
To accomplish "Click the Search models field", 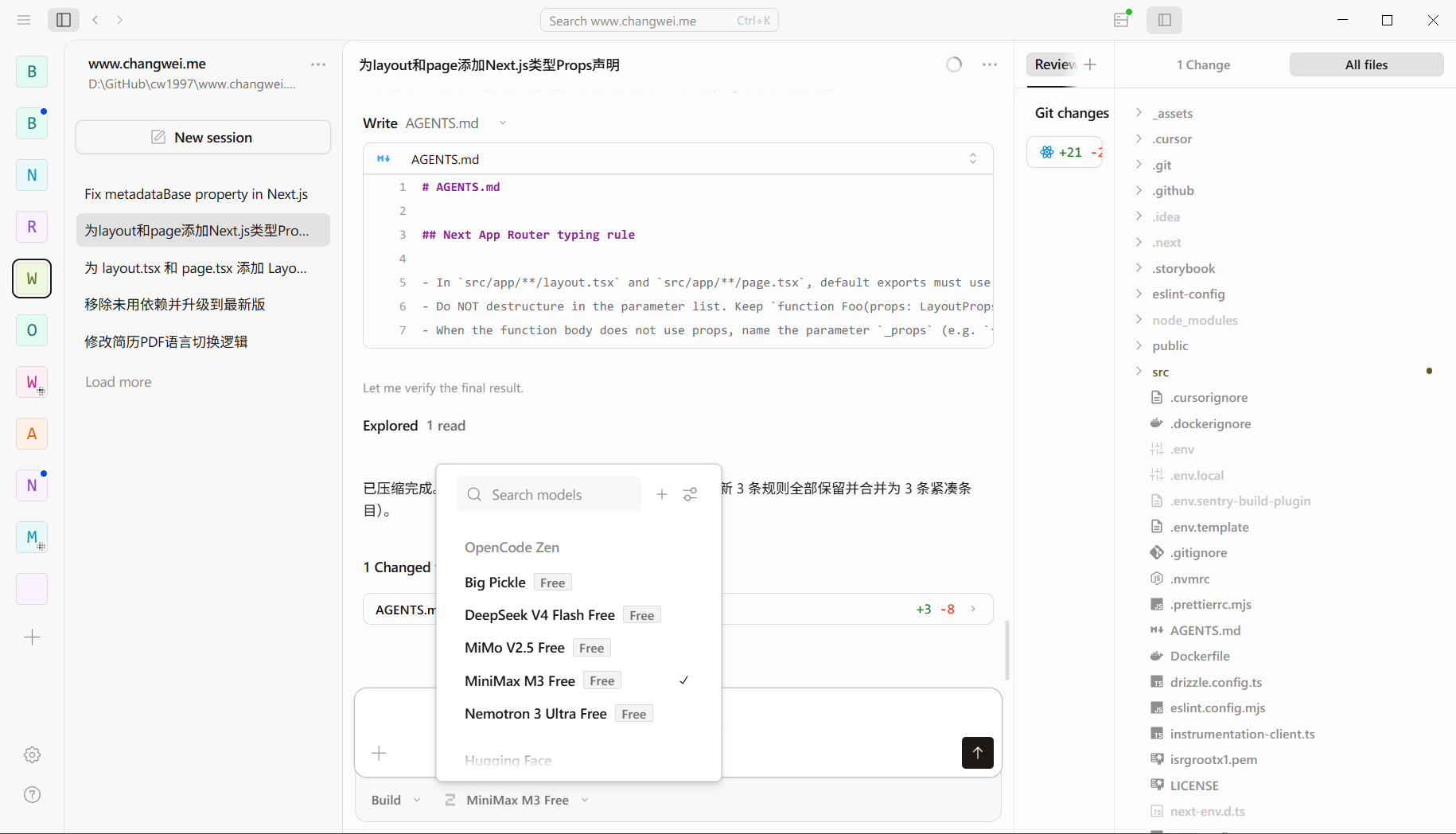I will click(549, 494).
